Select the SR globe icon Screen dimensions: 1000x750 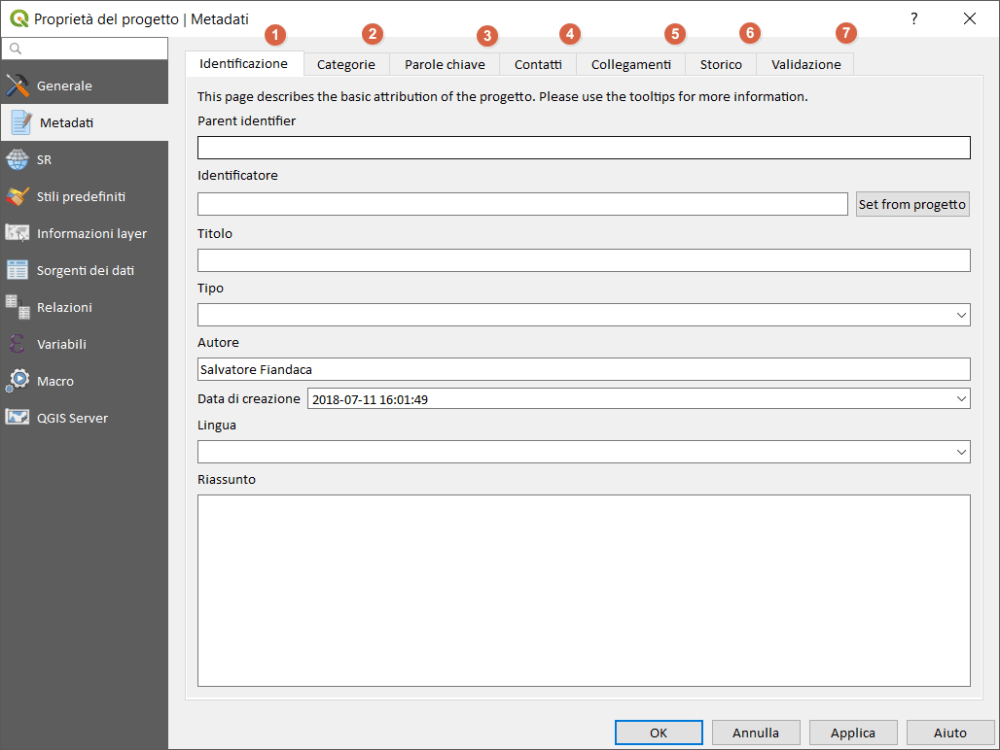(x=18, y=160)
